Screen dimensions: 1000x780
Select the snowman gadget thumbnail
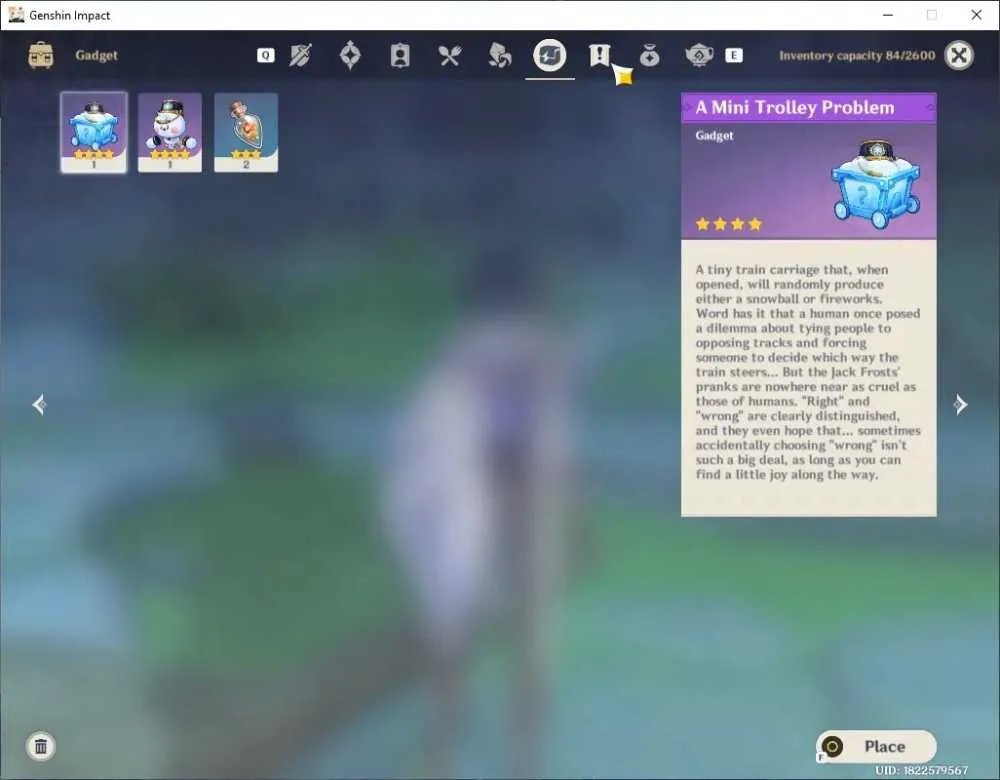(170, 132)
